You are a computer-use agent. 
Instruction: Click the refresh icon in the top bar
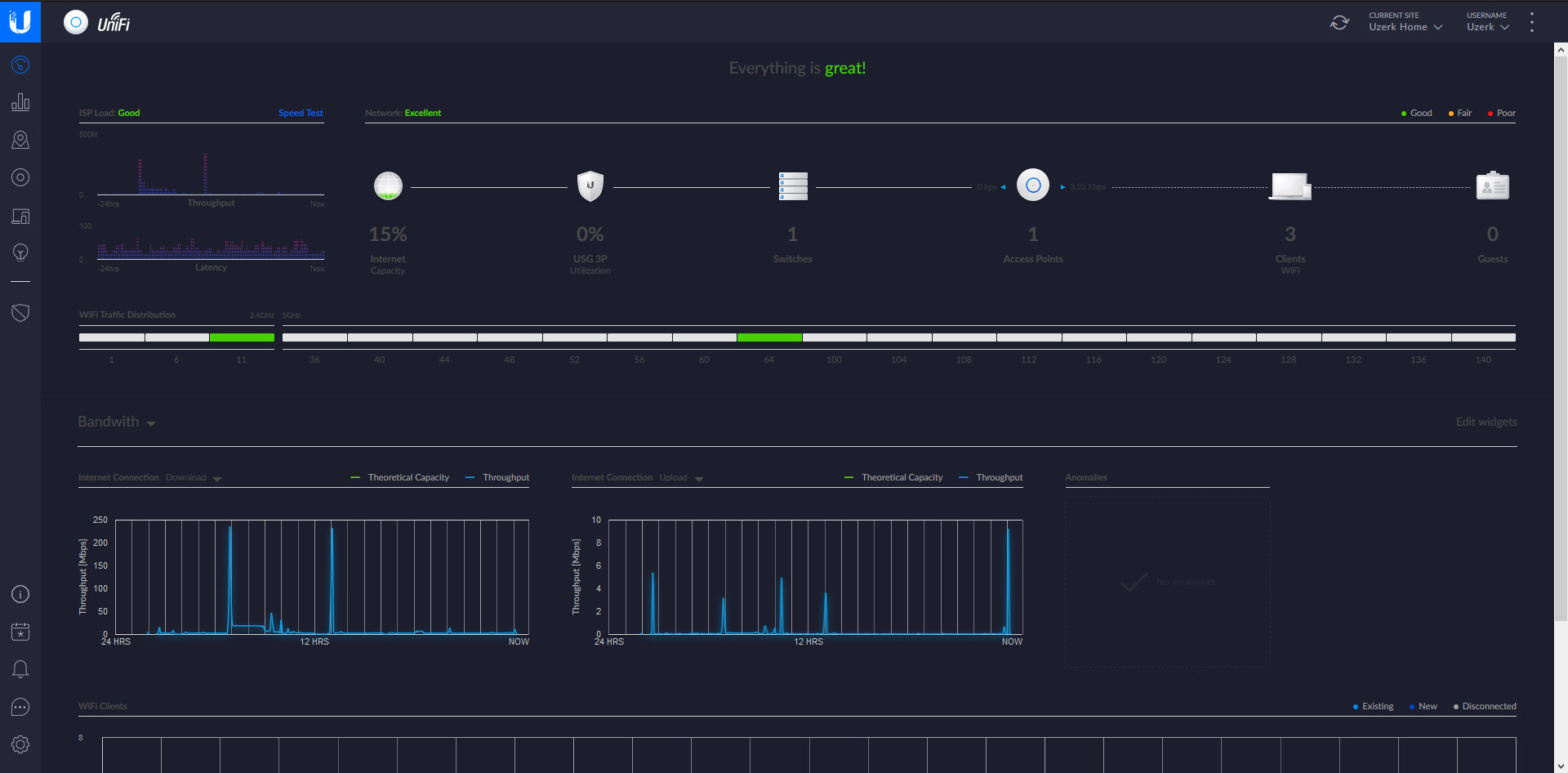[1339, 23]
